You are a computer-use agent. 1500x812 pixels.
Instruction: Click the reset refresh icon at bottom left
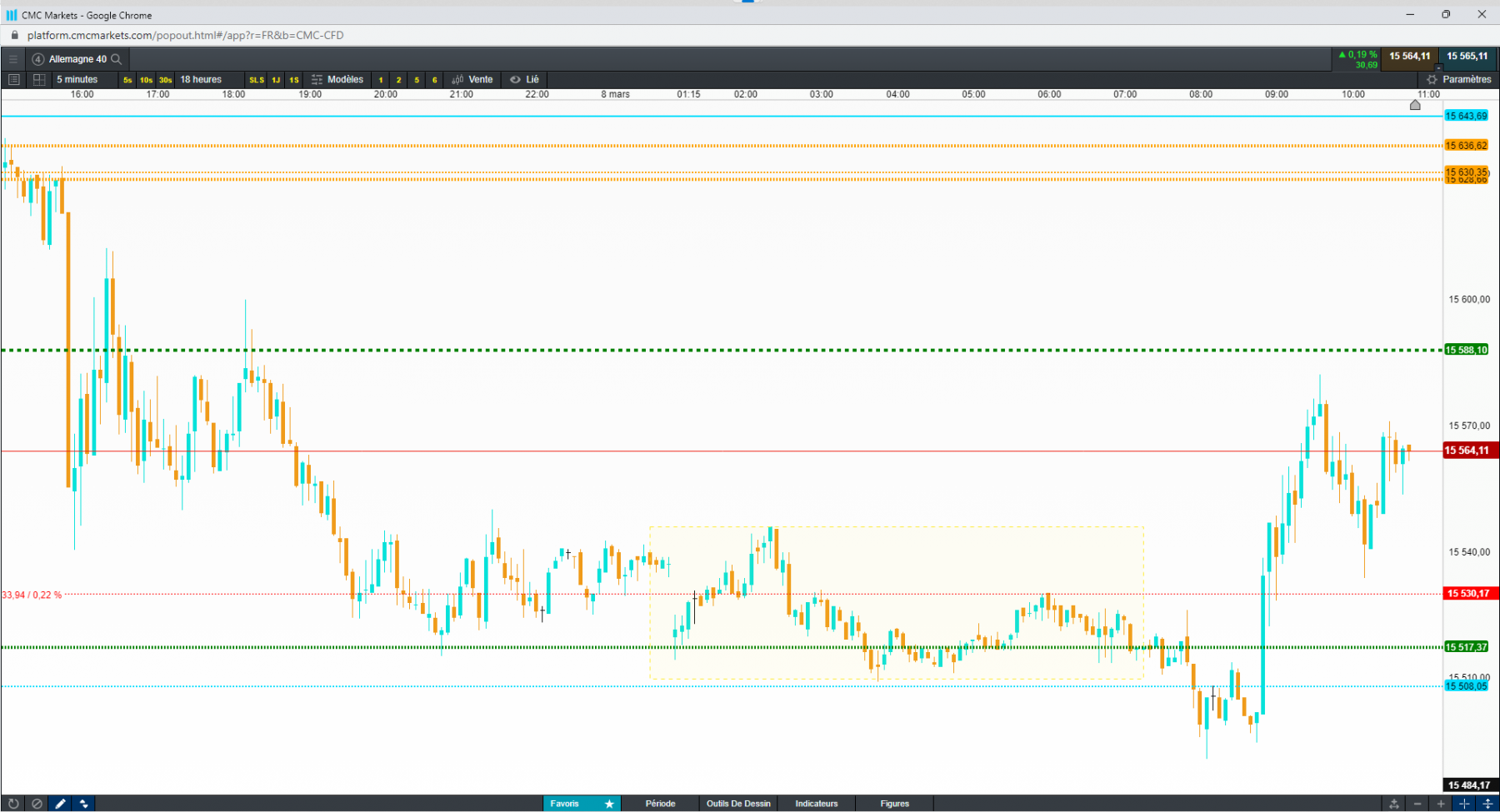point(13,804)
